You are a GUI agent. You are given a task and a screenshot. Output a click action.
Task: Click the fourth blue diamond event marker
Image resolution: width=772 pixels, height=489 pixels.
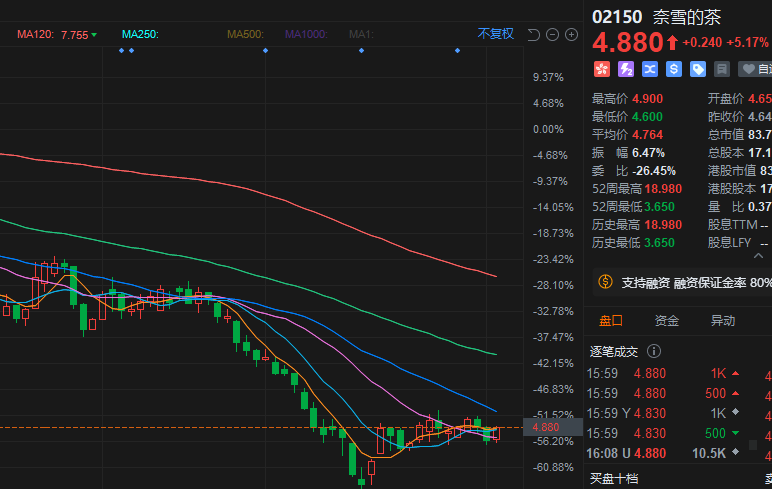pyautogui.click(x=361, y=51)
